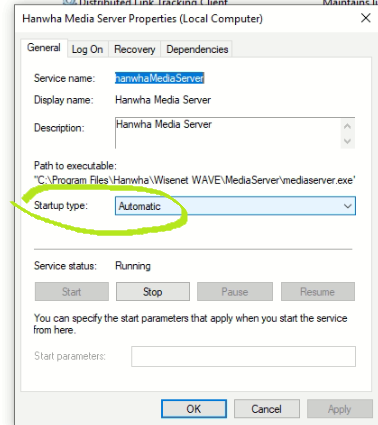The height and width of the screenshot is (425, 378).
Task: Click the Stop service button
Action: click(x=153, y=292)
